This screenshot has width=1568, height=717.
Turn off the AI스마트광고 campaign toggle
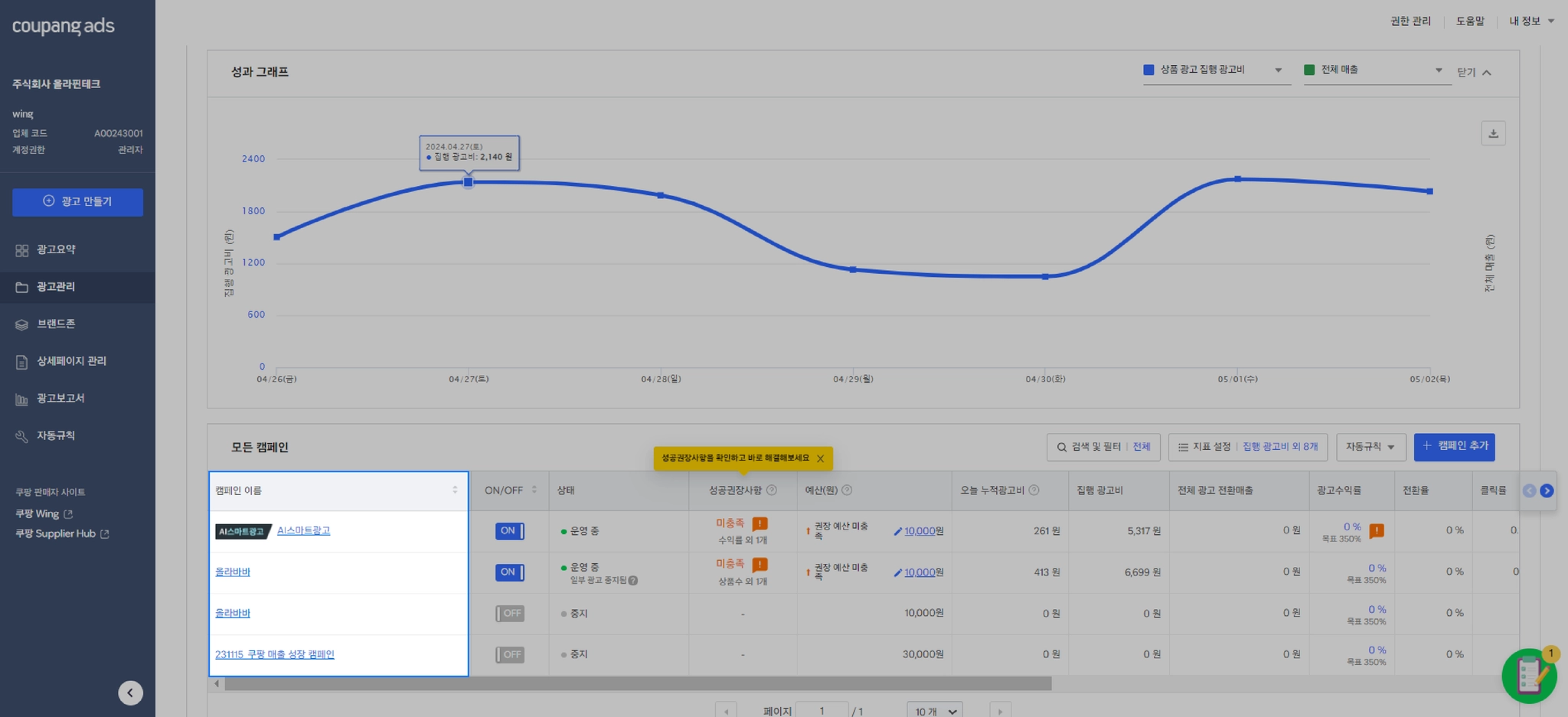pyautogui.click(x=509, y=530)
